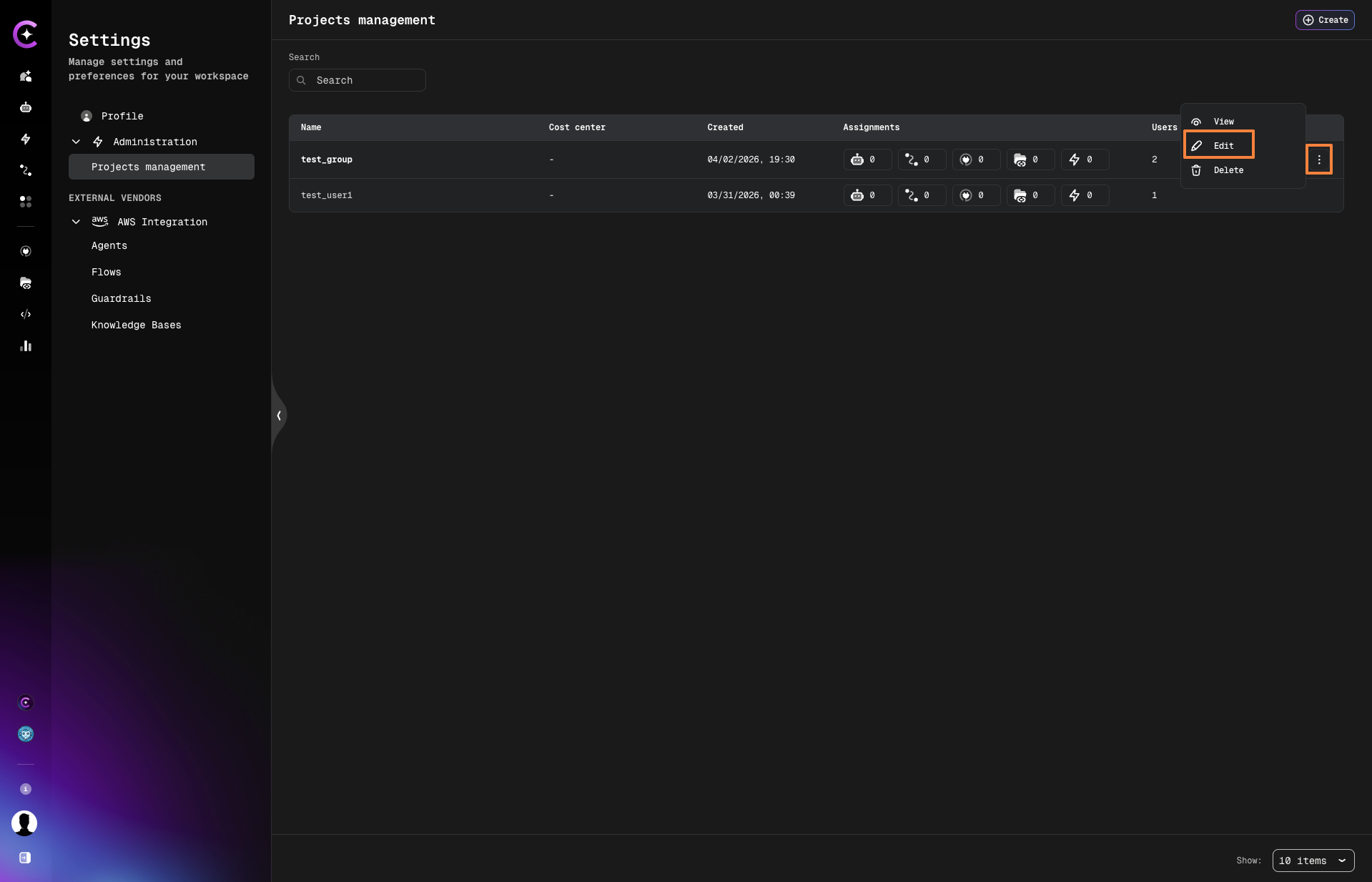This screenshot has height=882, width=1372.
Task: Open the 10 items pagination dropdown
Action: [1313, 861]
